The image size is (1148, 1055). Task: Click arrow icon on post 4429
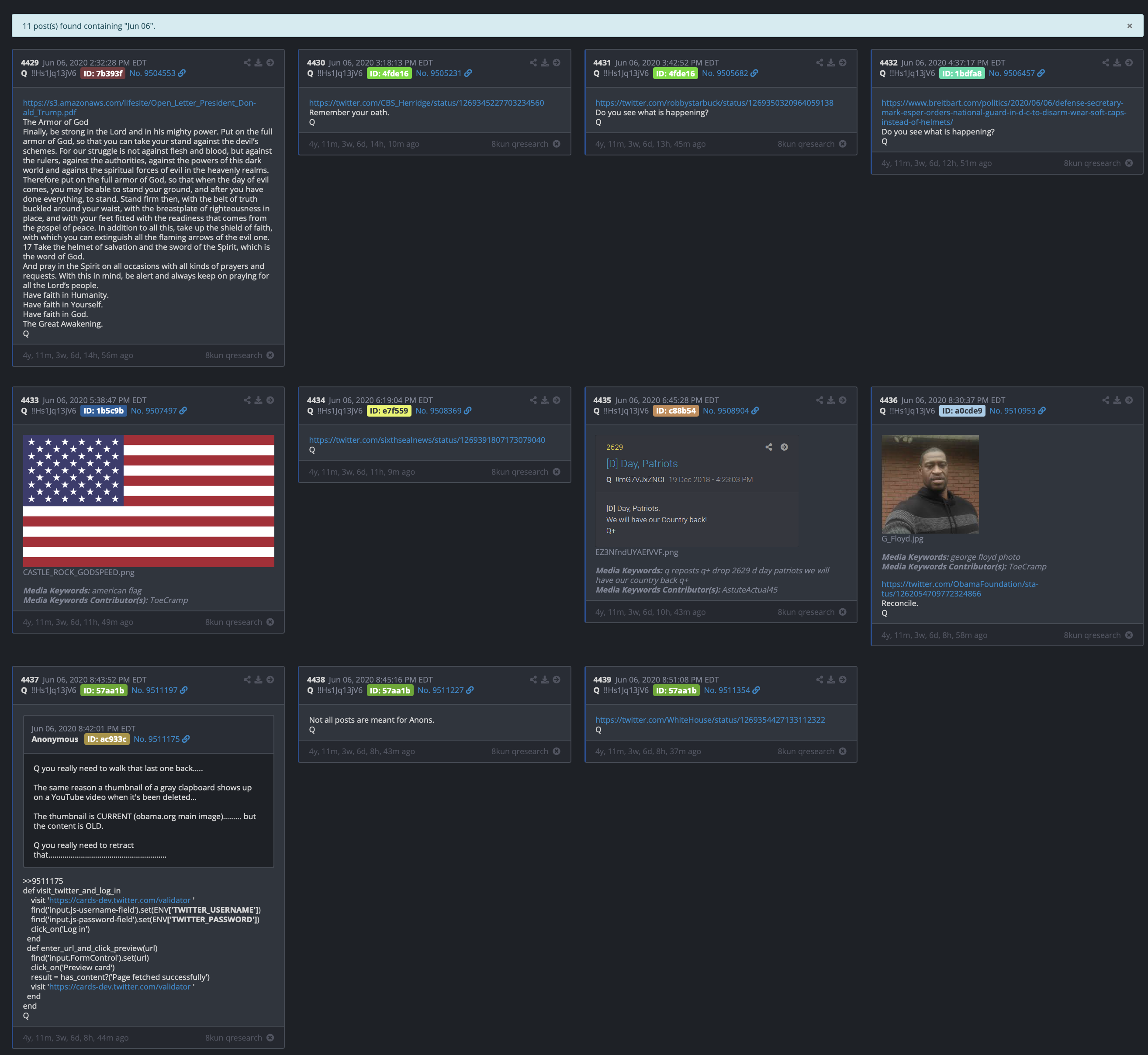pyautogui.click(x=270, y=63)
